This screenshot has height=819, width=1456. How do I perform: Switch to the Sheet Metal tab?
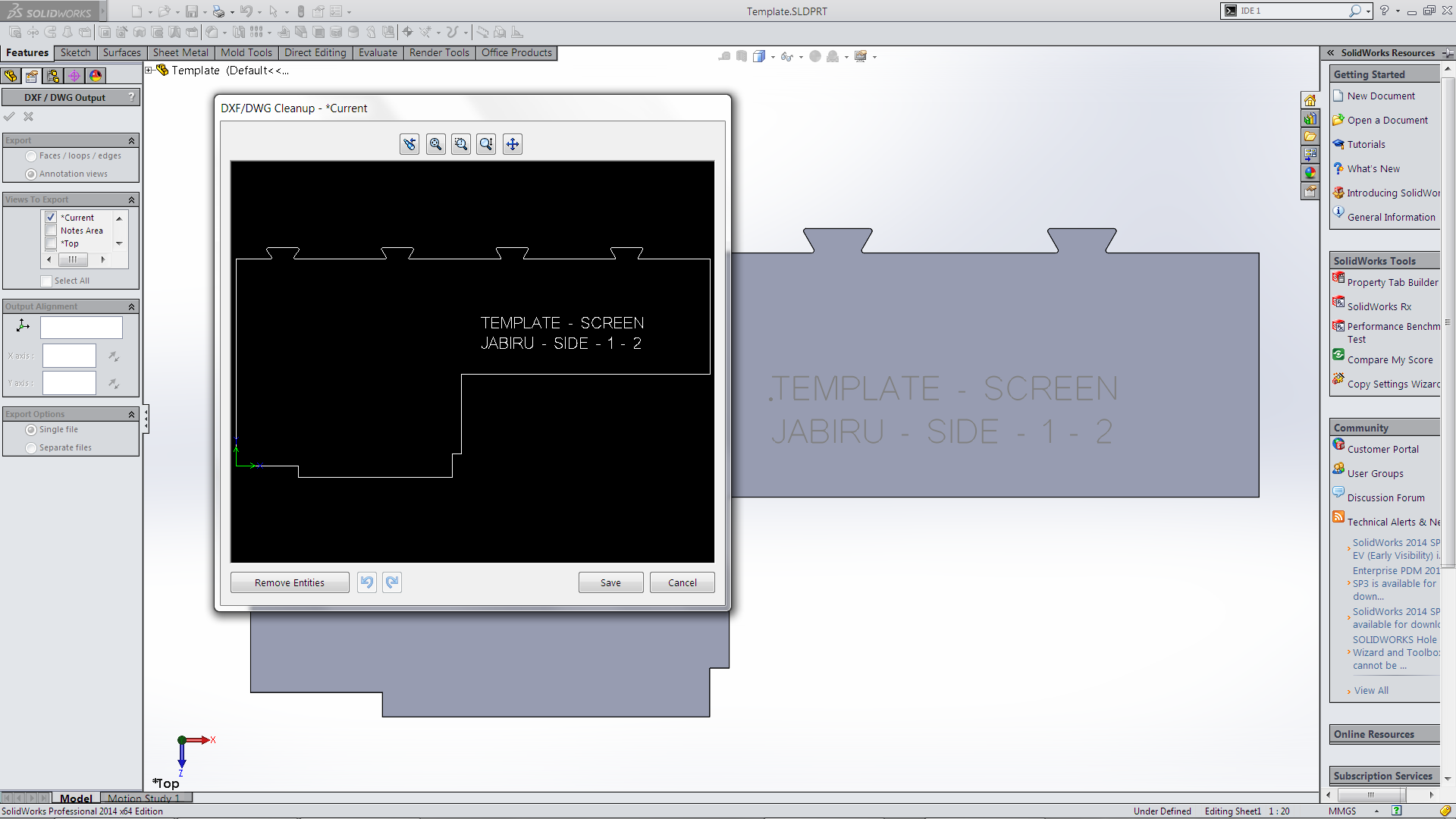tap(180, 53)
